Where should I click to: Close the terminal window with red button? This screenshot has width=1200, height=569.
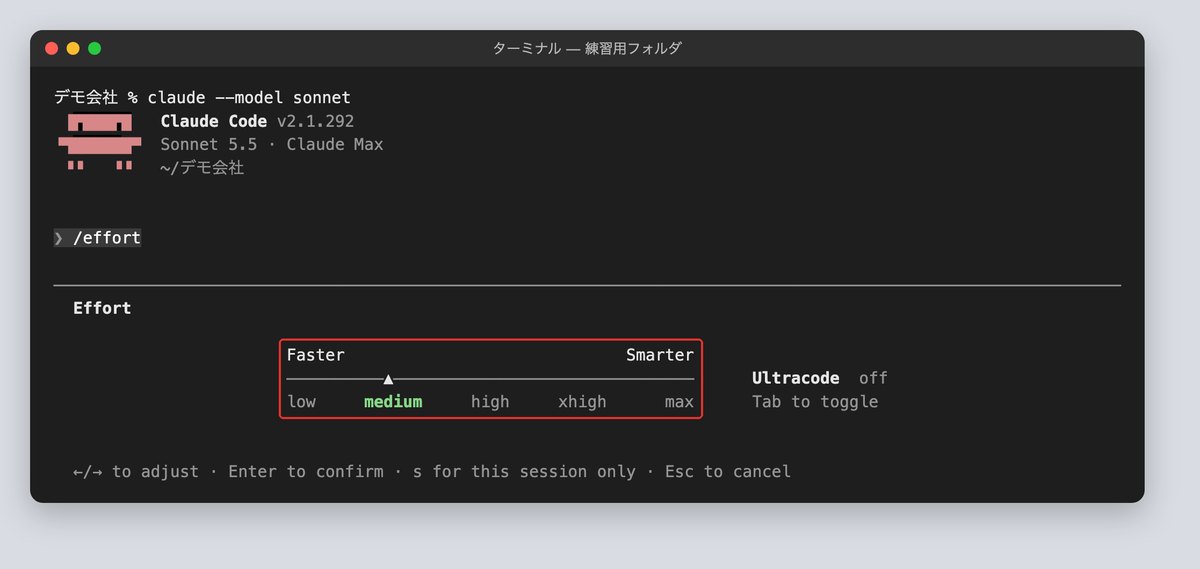point(52,48)
